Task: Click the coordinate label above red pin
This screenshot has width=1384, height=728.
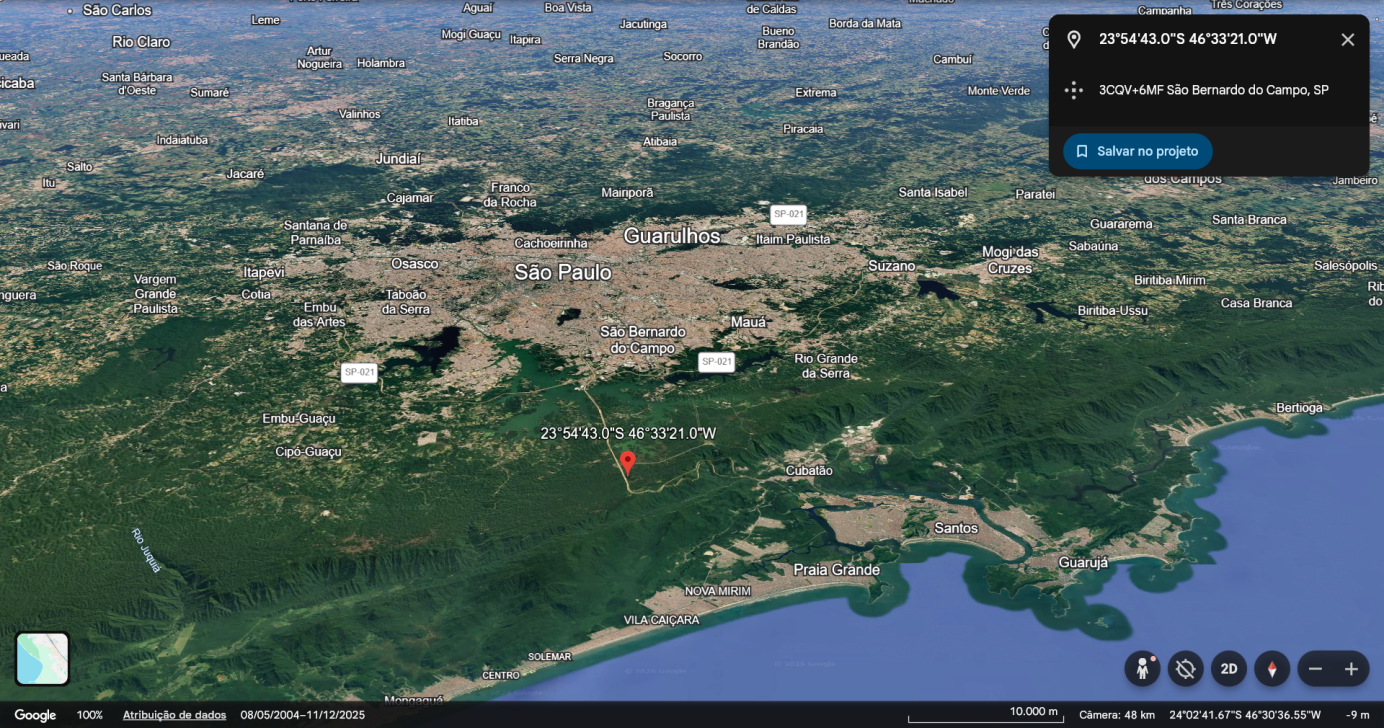Action: 628,433
